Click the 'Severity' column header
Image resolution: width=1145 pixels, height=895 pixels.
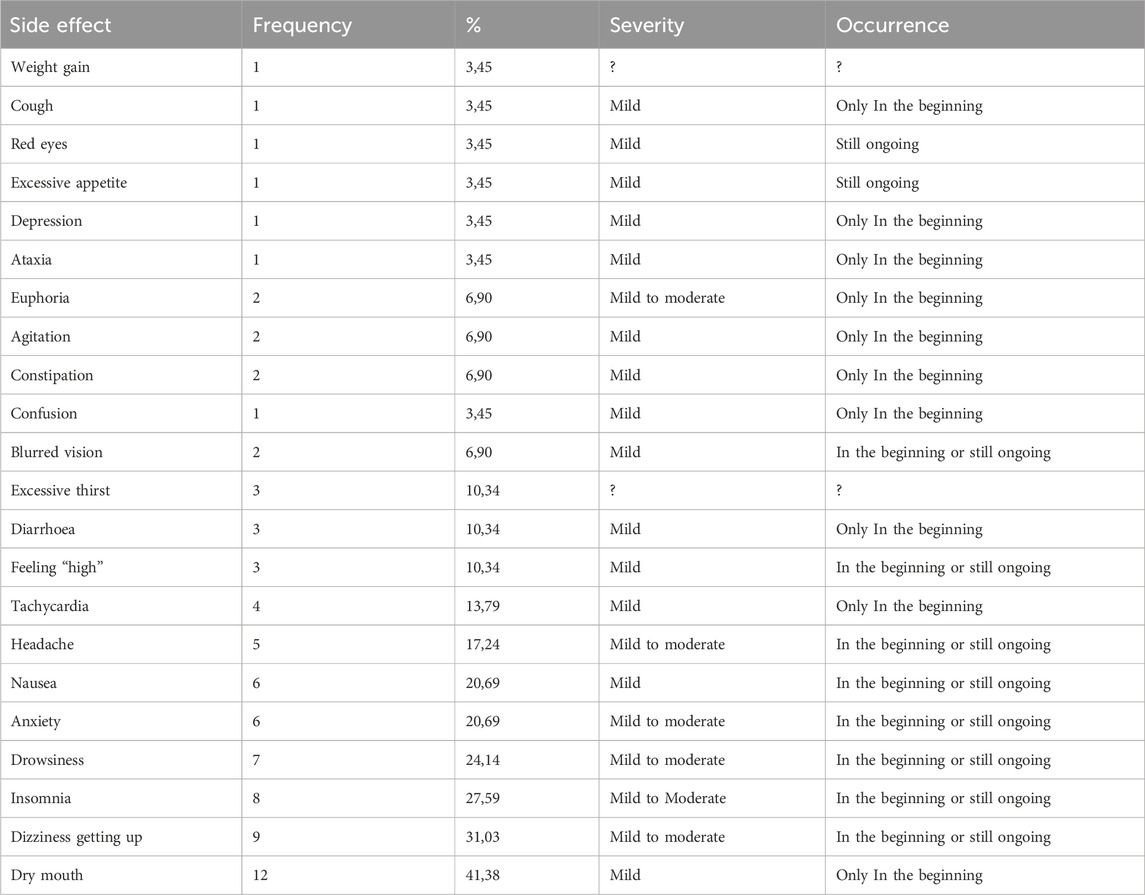[x=647, y=25]
